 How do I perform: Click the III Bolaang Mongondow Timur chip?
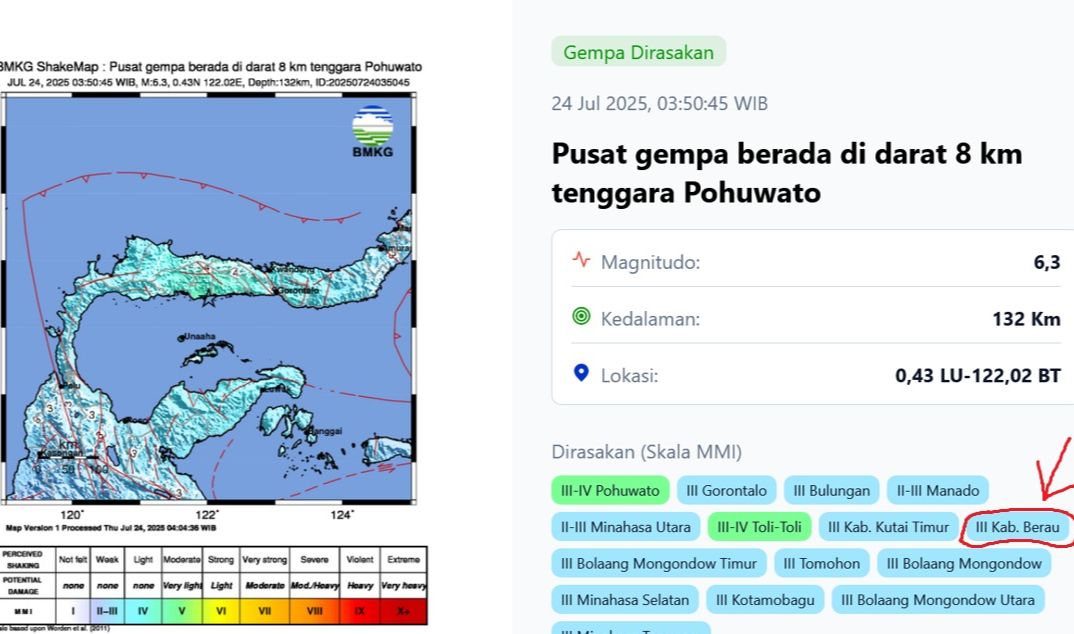click(659, 563)
